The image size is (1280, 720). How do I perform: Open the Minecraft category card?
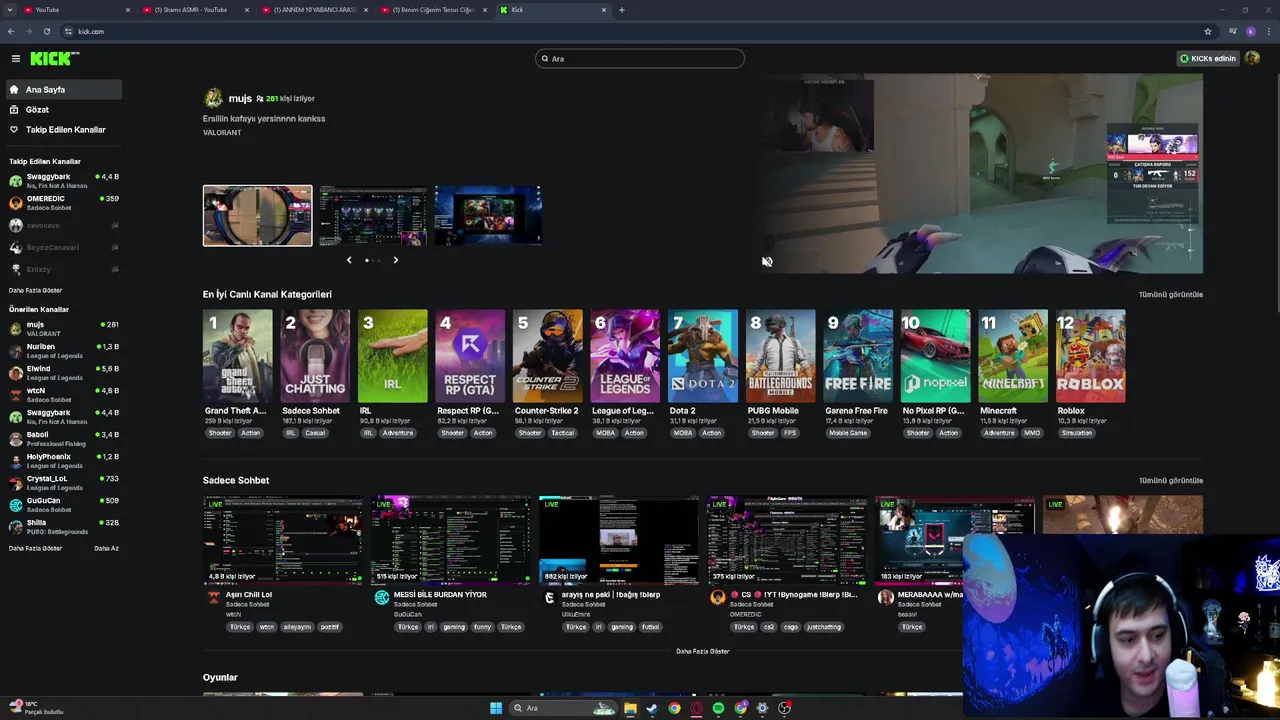coord(1013,356)
